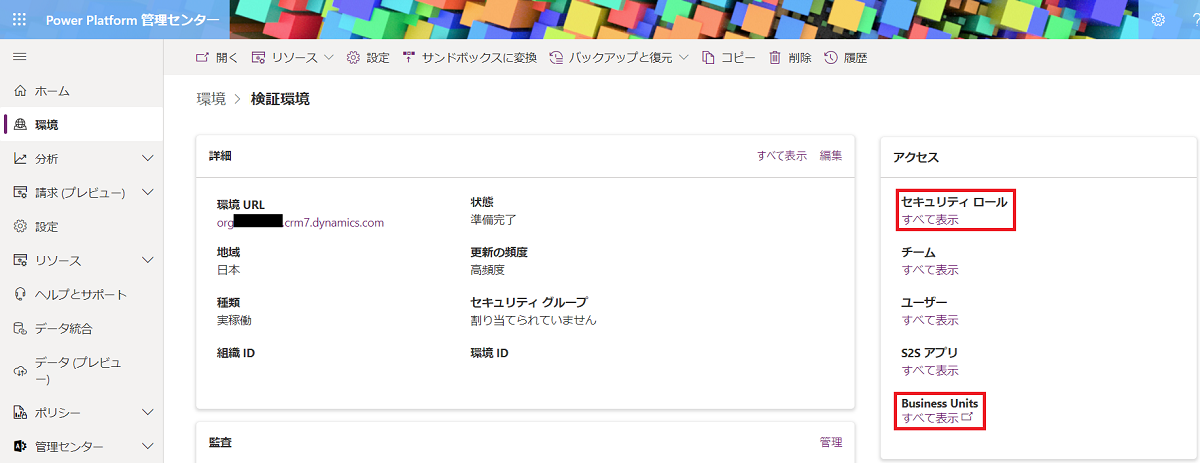Click the コピー copy icon
This screenshot has width=1200, height=463.
pyautogui.click(x=709, y=58)
